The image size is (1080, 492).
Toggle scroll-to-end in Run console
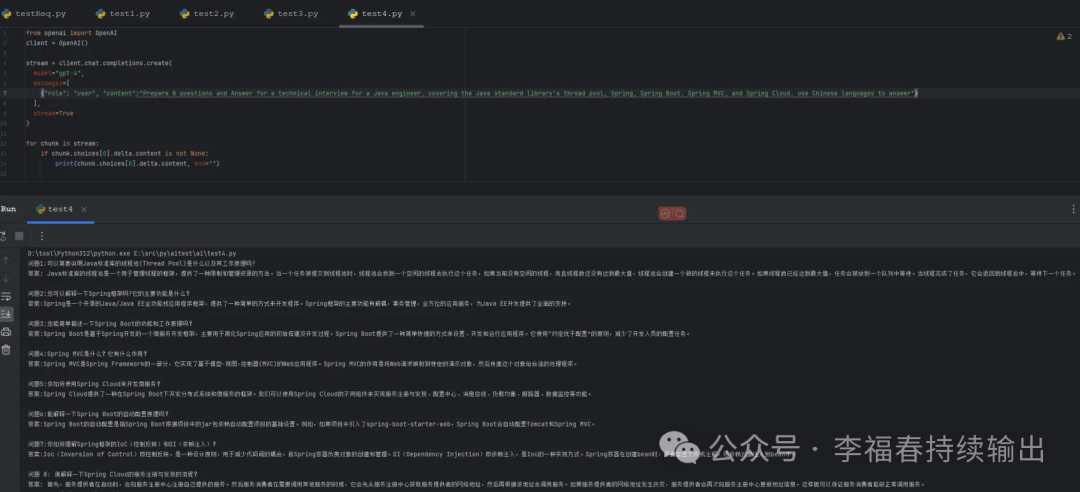click(x=6, y=314)
